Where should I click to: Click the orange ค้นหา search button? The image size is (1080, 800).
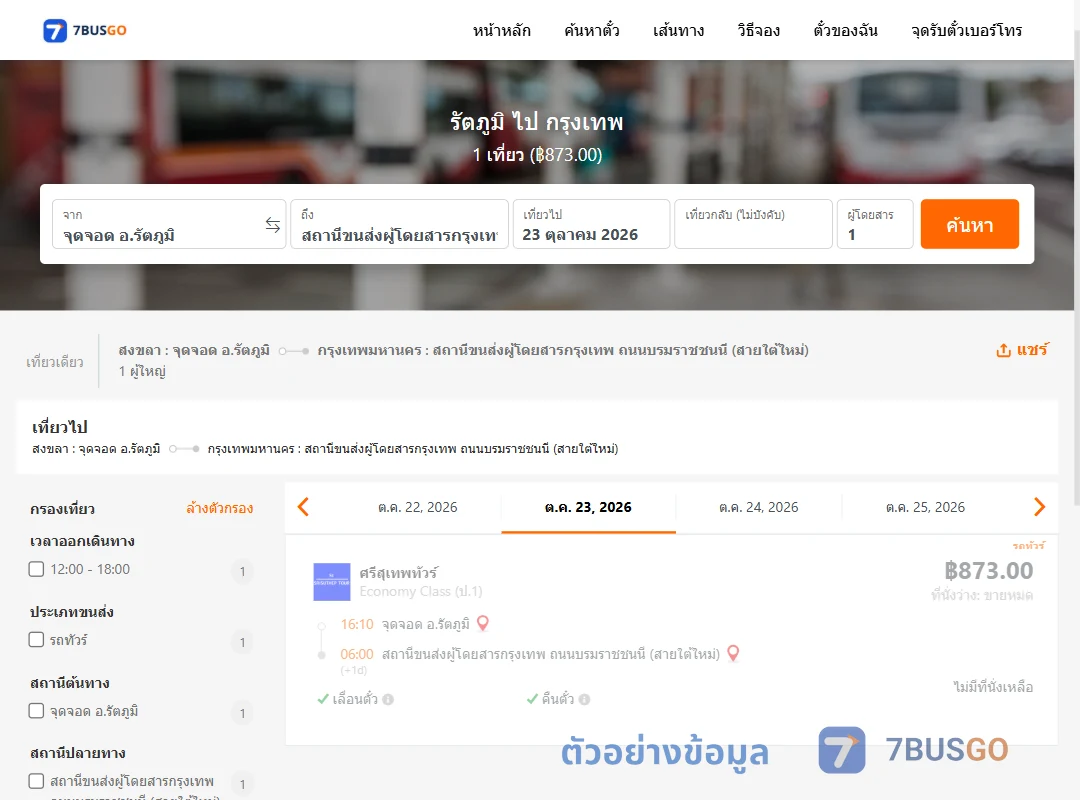tap(969, 224)
